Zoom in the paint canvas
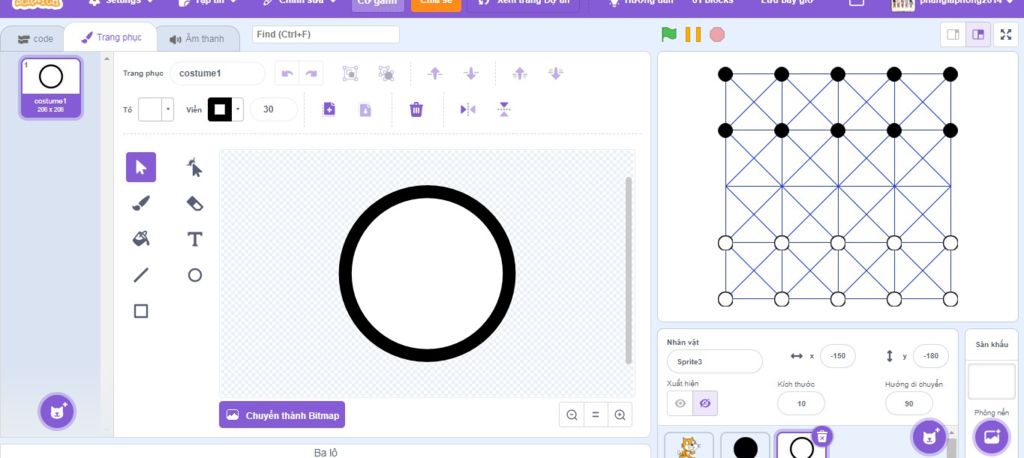 (620, 415)
